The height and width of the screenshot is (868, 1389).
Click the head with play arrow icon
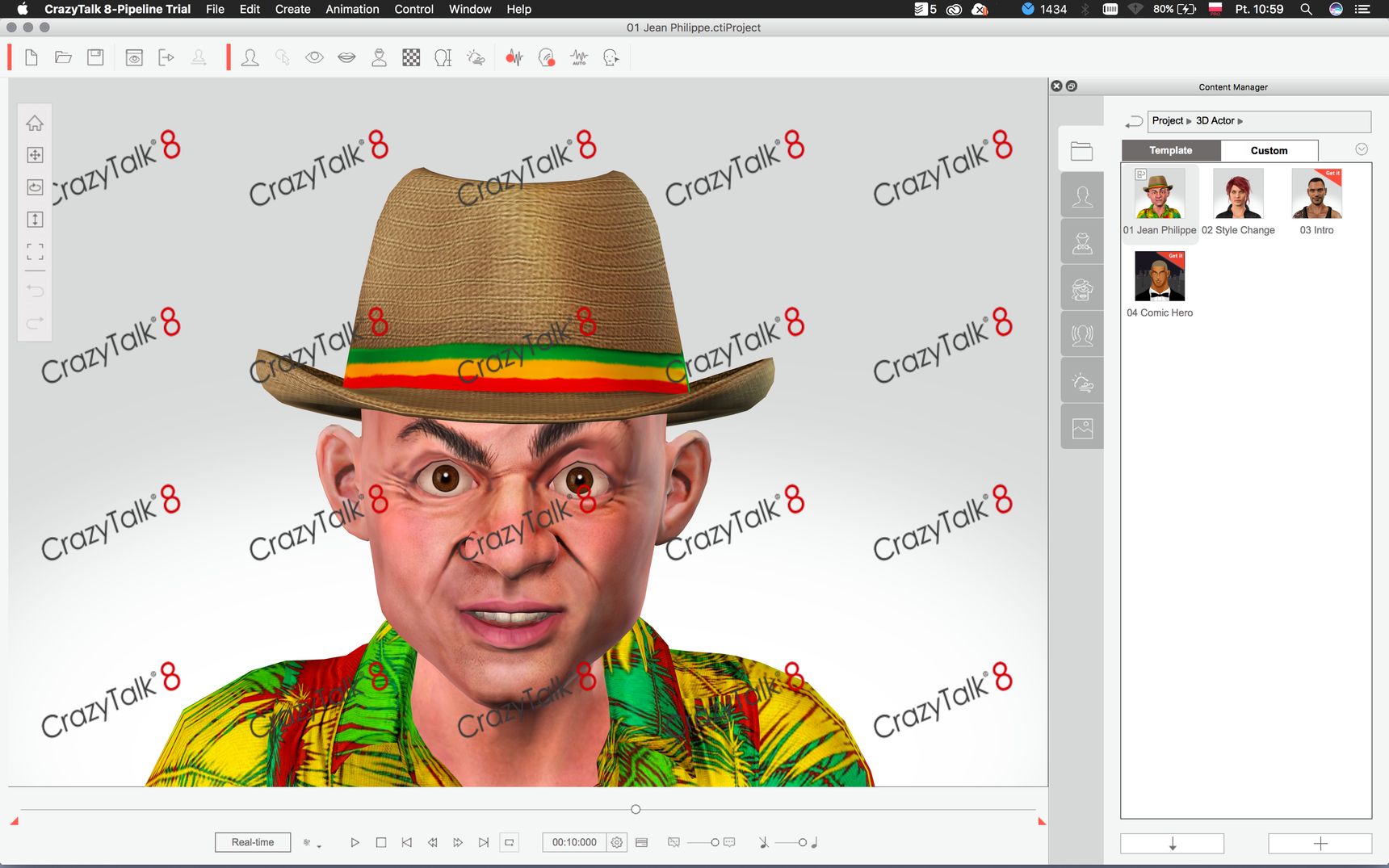[x=611, y=57]
